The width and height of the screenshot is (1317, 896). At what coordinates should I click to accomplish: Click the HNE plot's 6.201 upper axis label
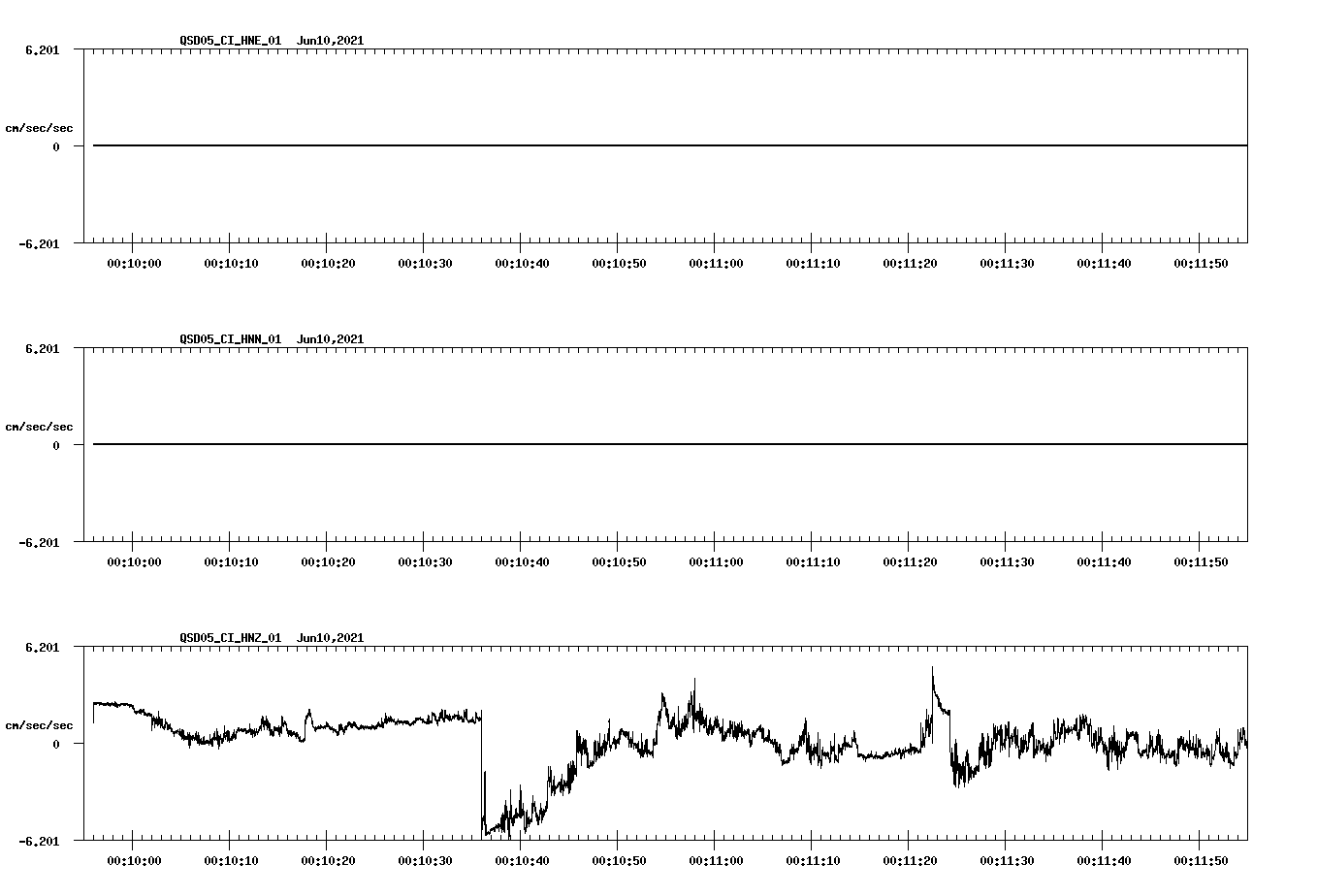42,49
